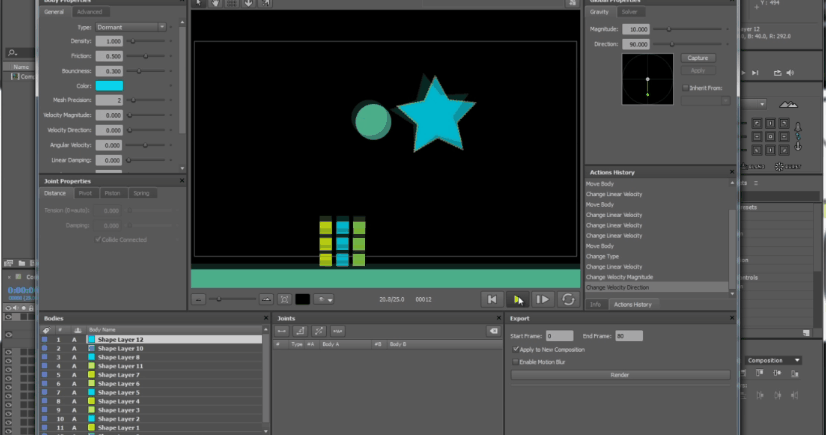Click the zoom out button below the preview
Viewport: 826px width, 435px height.
(198, 300)
